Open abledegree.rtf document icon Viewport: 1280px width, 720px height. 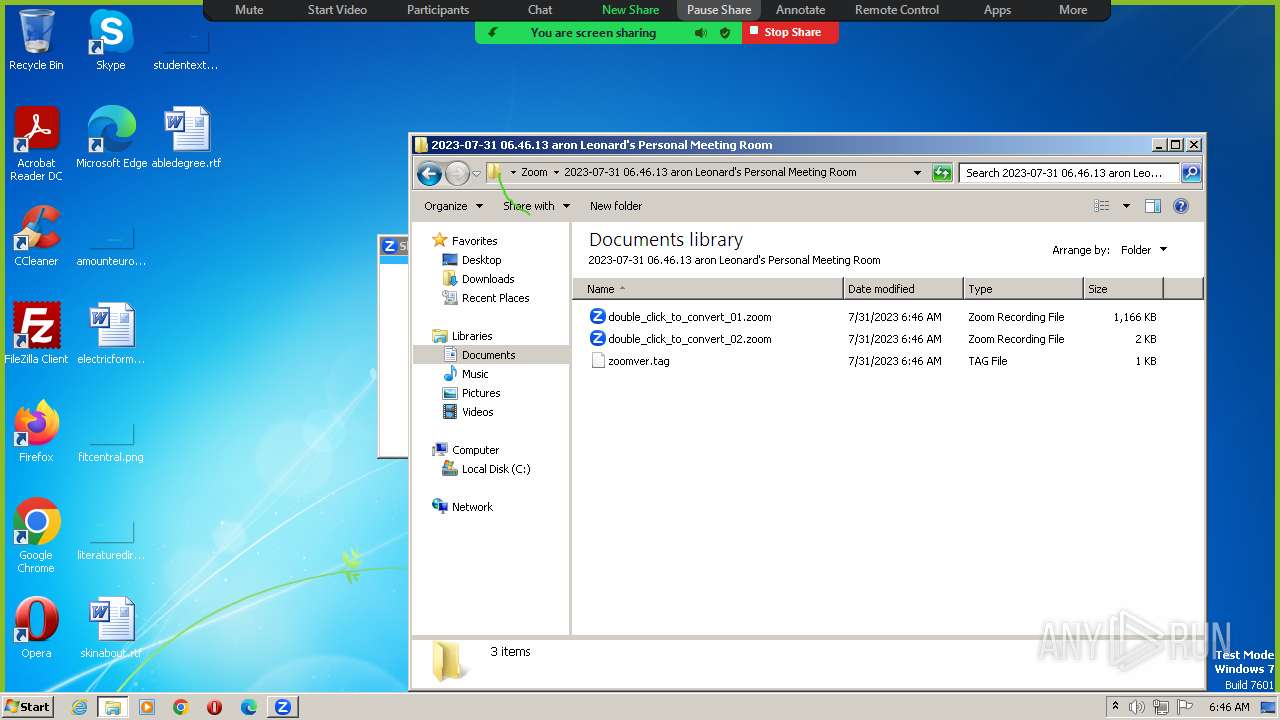pos(186,138)
